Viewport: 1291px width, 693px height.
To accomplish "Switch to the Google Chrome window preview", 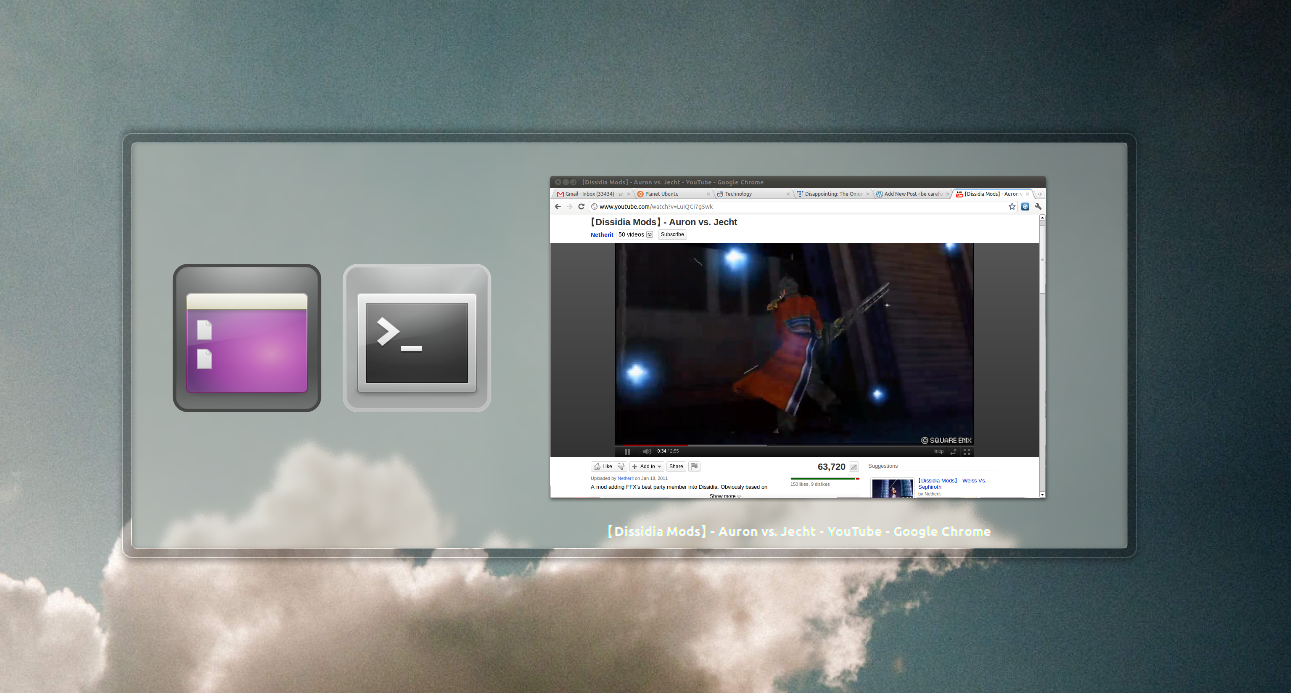I will [798, 337].
